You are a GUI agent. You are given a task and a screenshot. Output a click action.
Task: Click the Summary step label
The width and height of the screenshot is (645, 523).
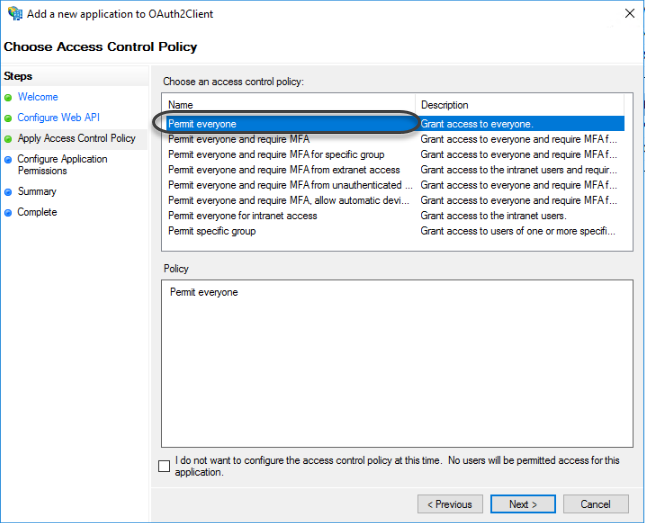(x=37, y=191)
